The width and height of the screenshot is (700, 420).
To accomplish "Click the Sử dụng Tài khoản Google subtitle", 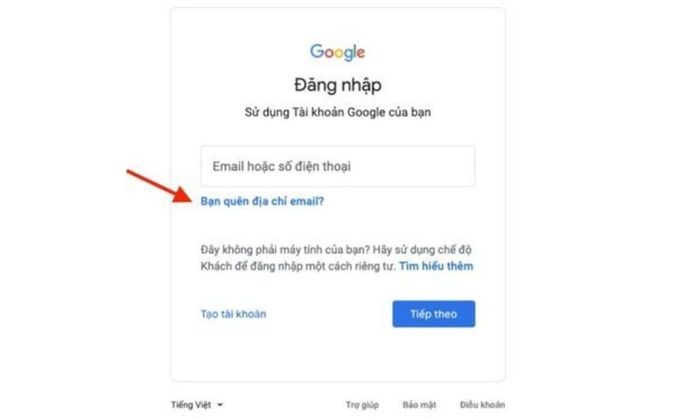I will pos(338,112).
